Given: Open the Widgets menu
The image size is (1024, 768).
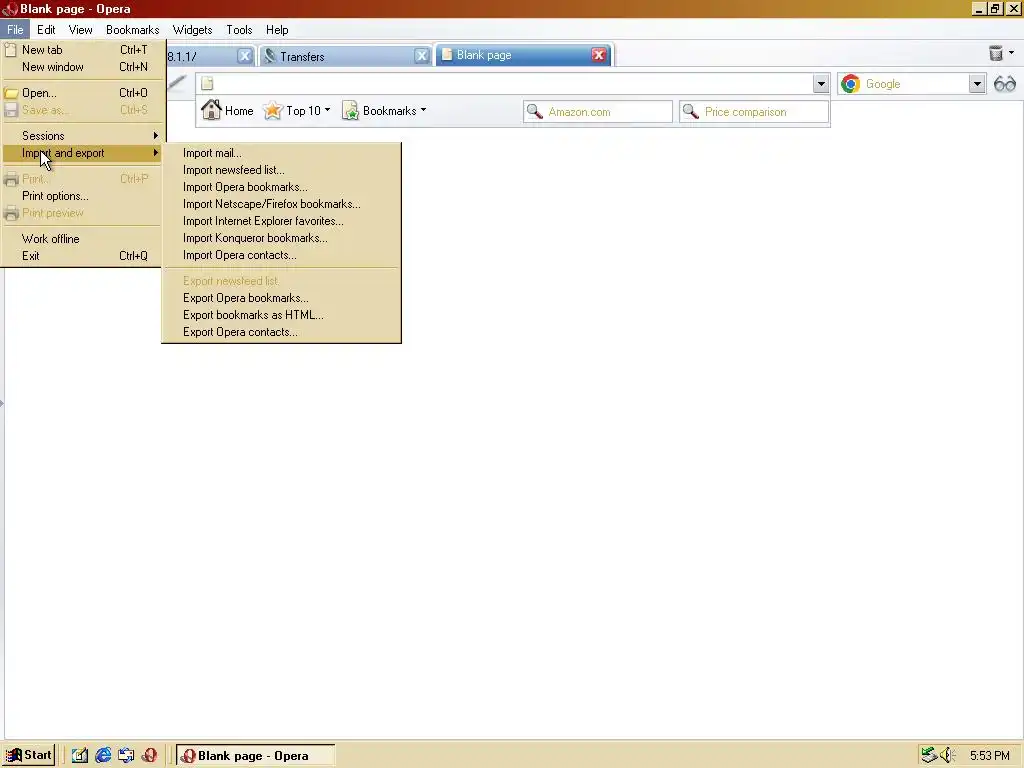Looking at the screenshot, I should pos(192,29).
